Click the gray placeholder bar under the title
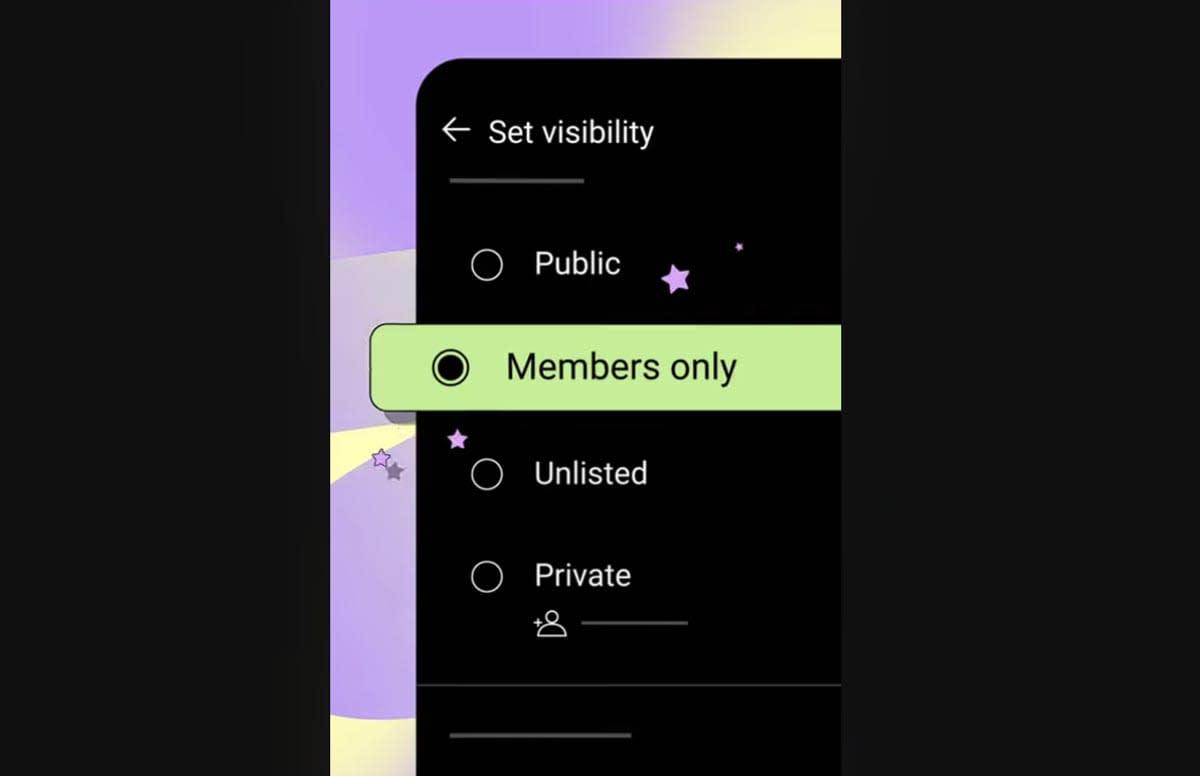 [516, 181]
